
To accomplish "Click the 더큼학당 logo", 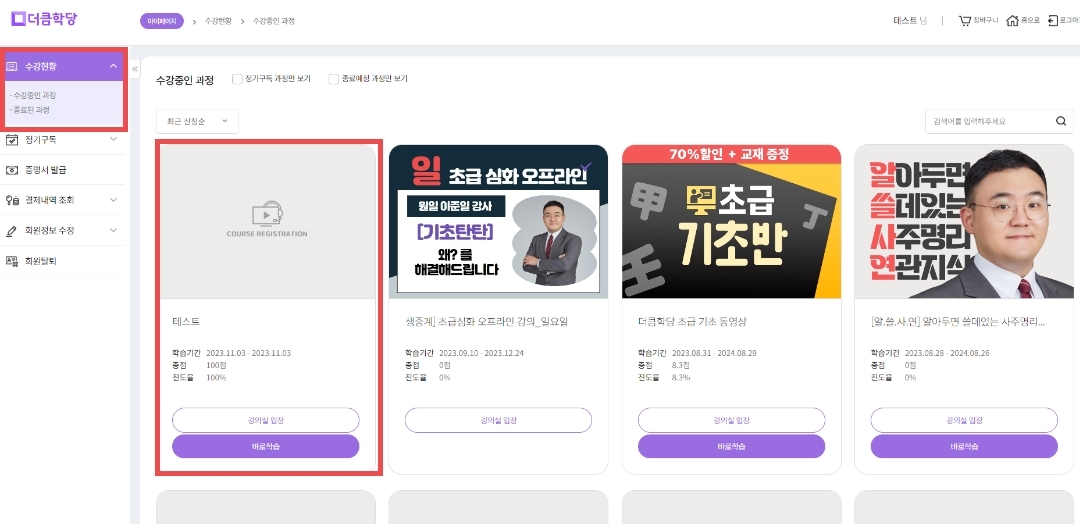I will (44, 19).
